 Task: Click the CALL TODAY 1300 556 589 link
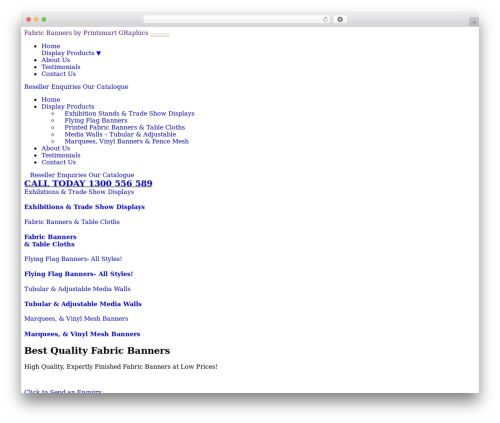tap(88, 183)
